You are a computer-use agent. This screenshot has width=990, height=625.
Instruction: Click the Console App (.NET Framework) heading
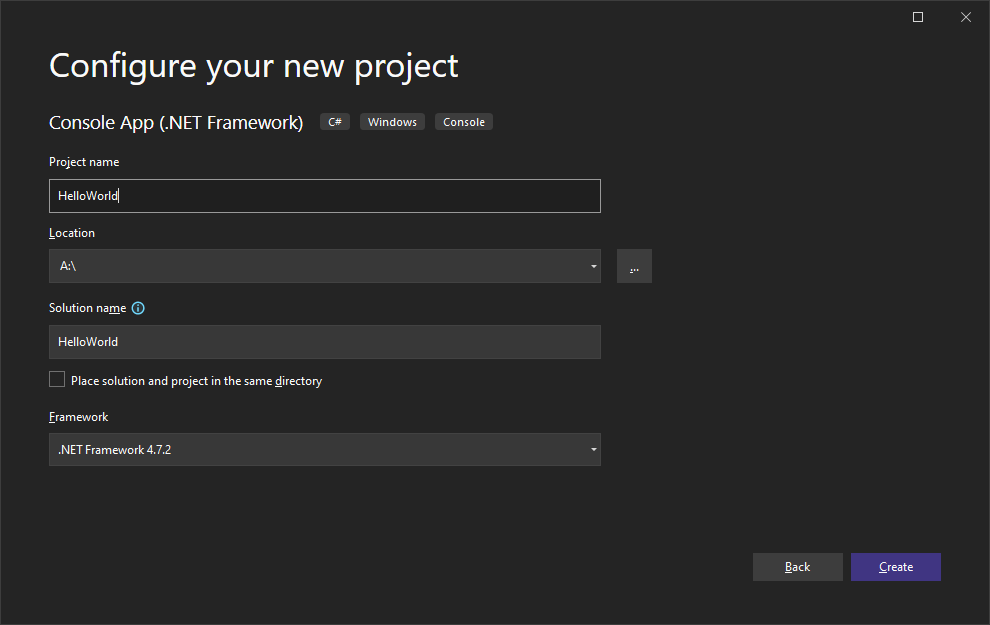(x=176, y=122)
